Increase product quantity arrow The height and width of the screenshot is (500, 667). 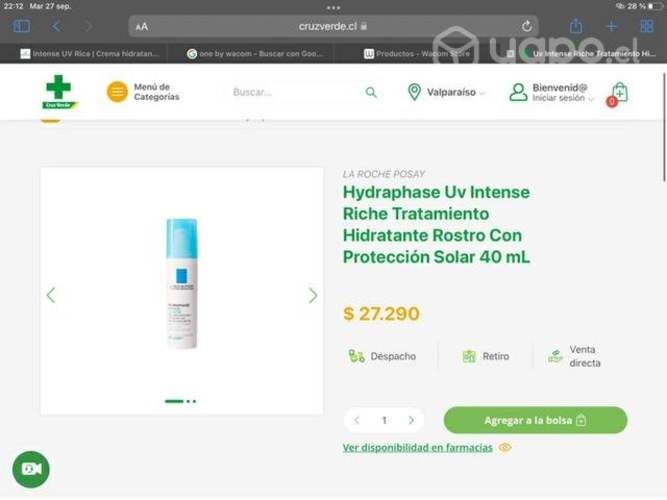pos(411,420)
